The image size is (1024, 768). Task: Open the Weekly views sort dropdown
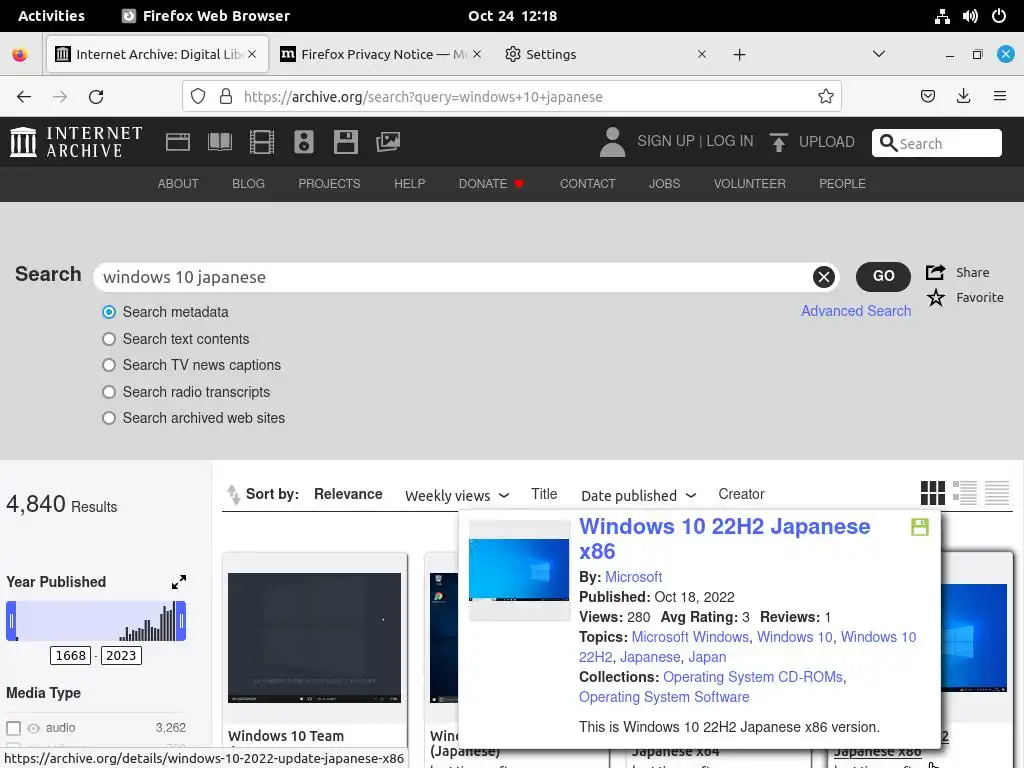pos(456,496)
